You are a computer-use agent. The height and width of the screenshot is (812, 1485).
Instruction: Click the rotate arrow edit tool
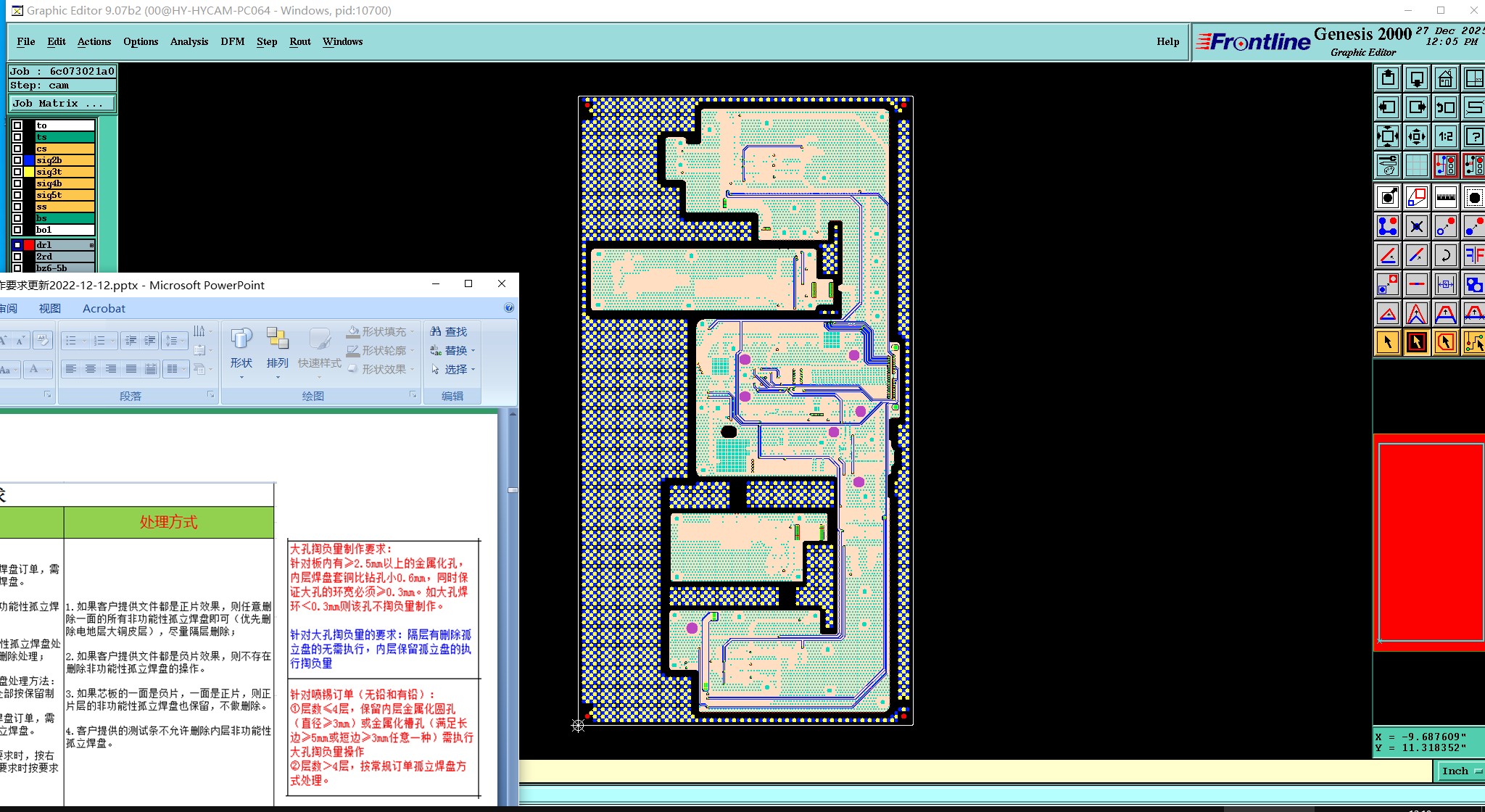[x=1445, y=255]
